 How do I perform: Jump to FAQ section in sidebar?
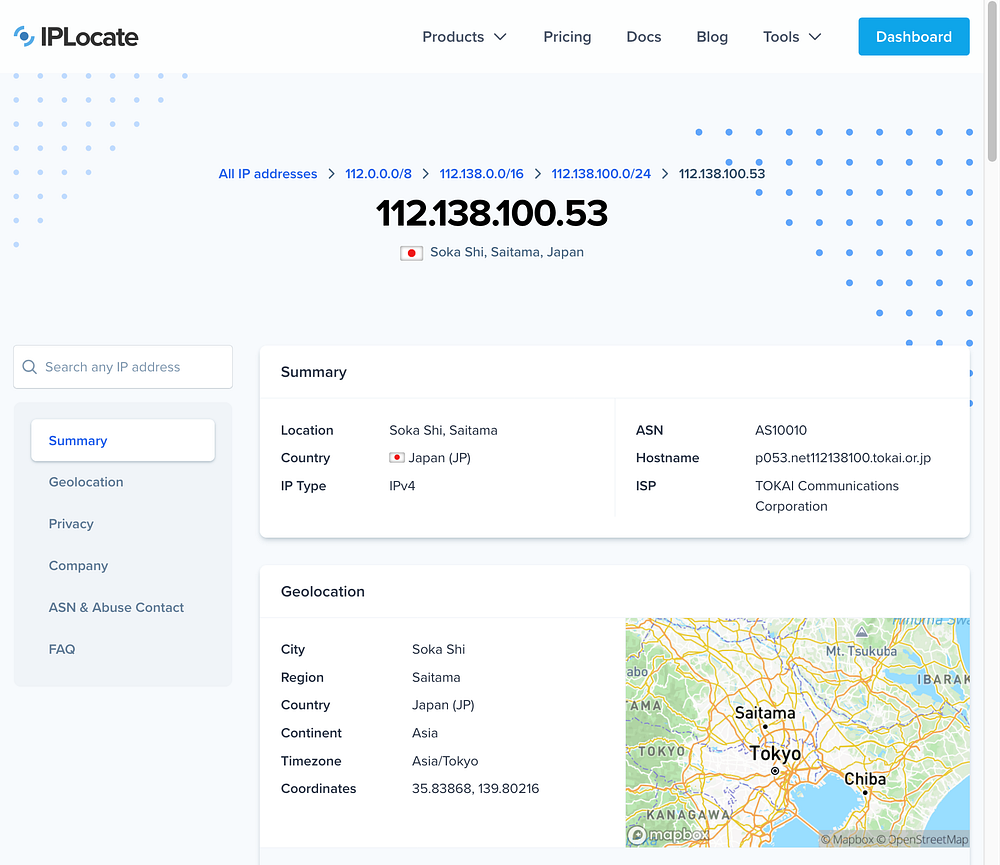coord(62,649)
